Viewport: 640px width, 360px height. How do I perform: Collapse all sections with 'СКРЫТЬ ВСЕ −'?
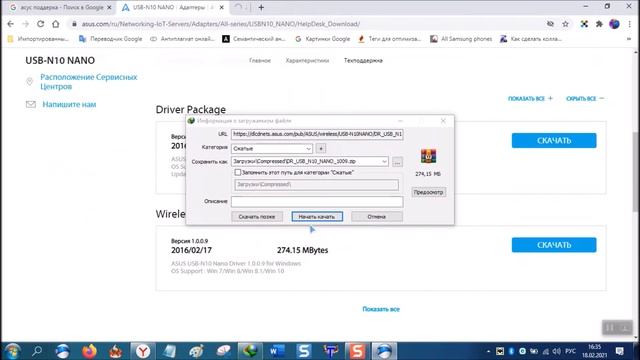click(x=584, y=98)
